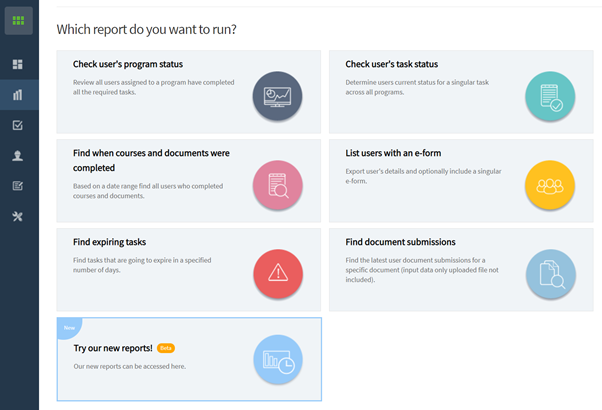
Task: Click the dark program status chart icon
Action: click(x=277, y=96)
